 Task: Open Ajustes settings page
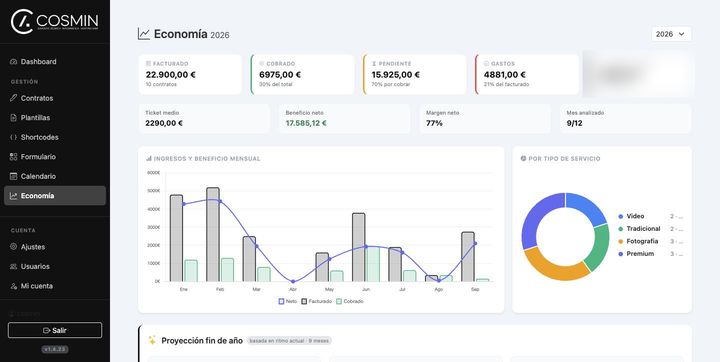[x=55, y=247]
